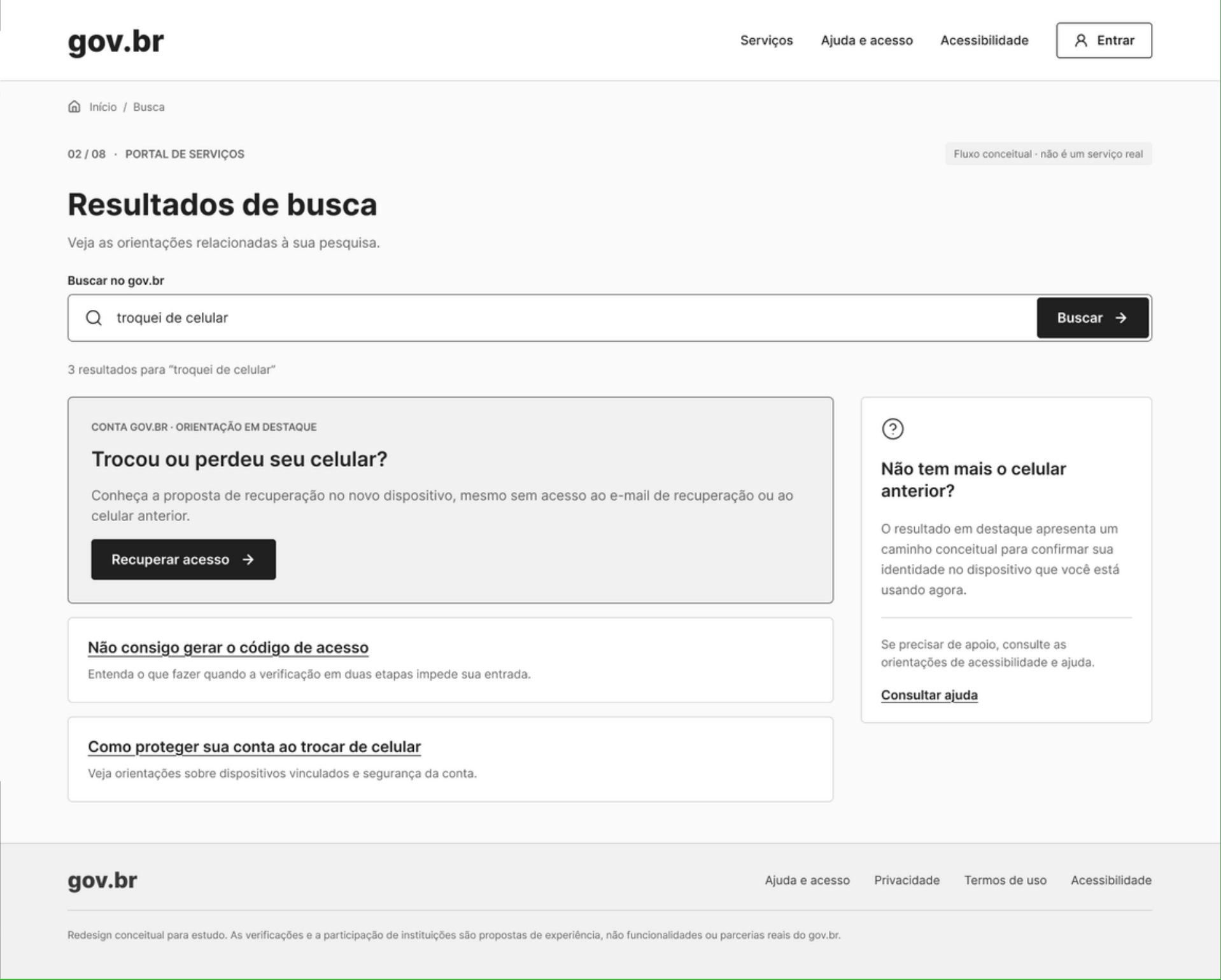Open the Serviços menu item

pos(766,40)
